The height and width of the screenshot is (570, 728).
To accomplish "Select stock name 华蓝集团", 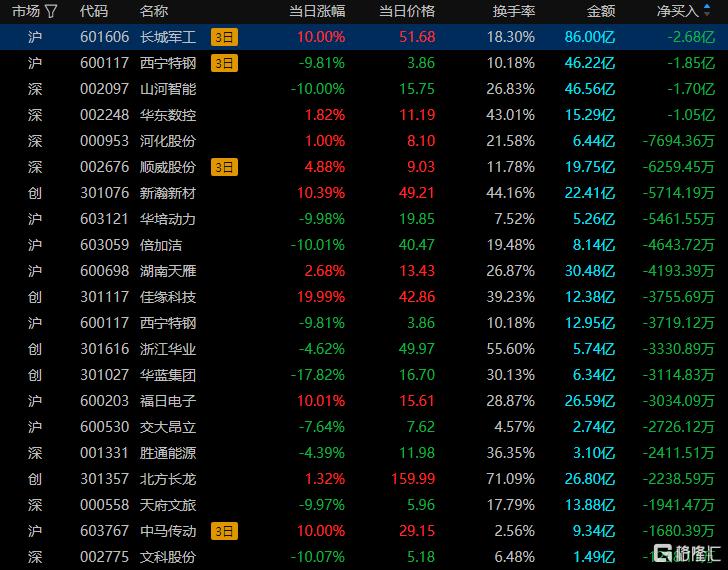I will (x=168, y=375).
